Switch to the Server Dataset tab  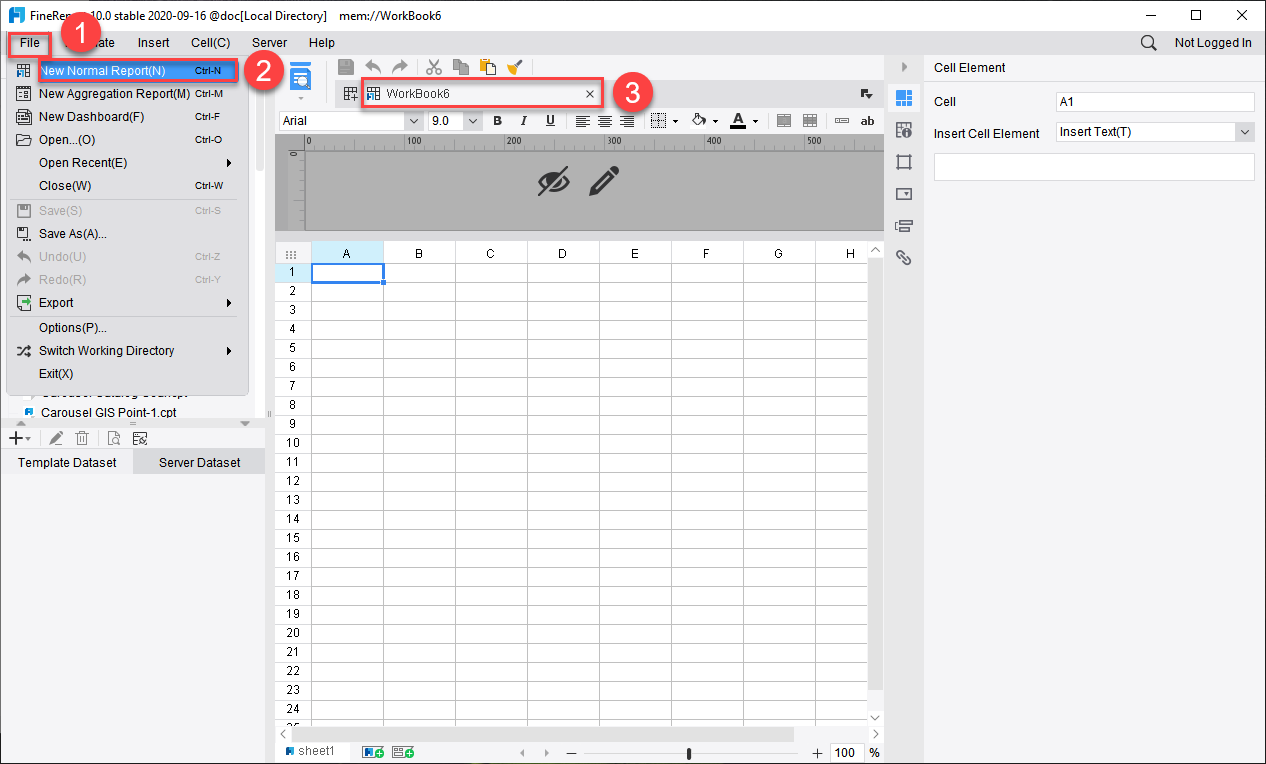point(198,462)
